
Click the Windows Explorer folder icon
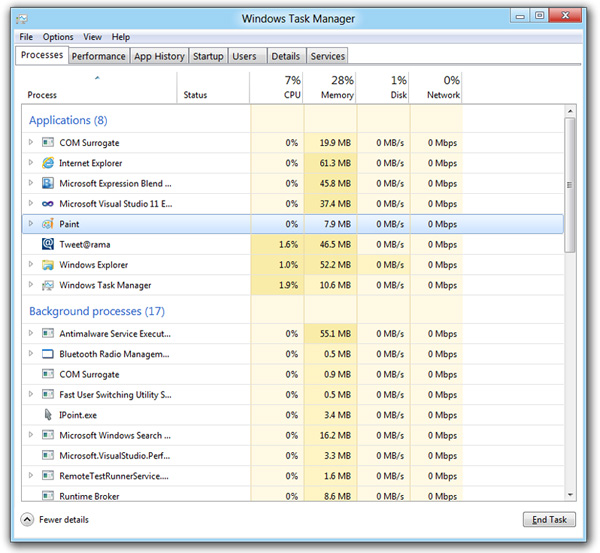pos(47,265)
